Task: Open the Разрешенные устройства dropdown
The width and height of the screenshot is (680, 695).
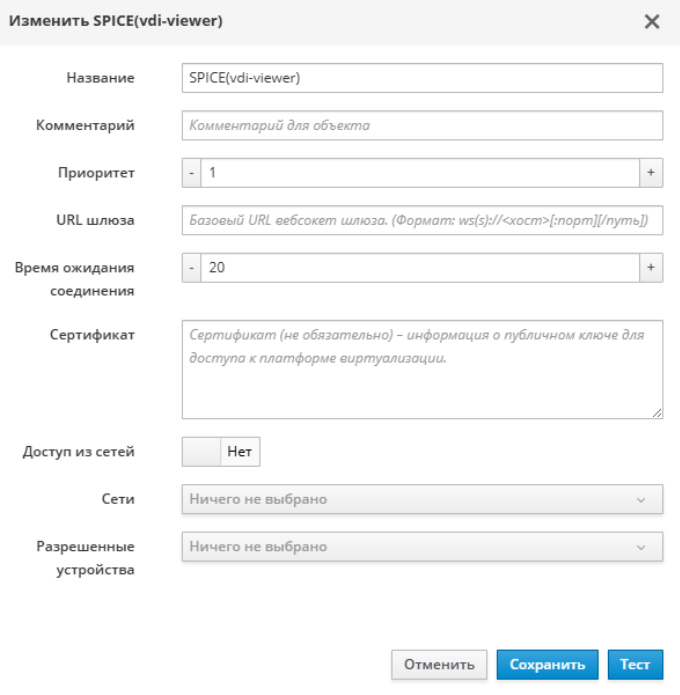Action: click(410, 547)
